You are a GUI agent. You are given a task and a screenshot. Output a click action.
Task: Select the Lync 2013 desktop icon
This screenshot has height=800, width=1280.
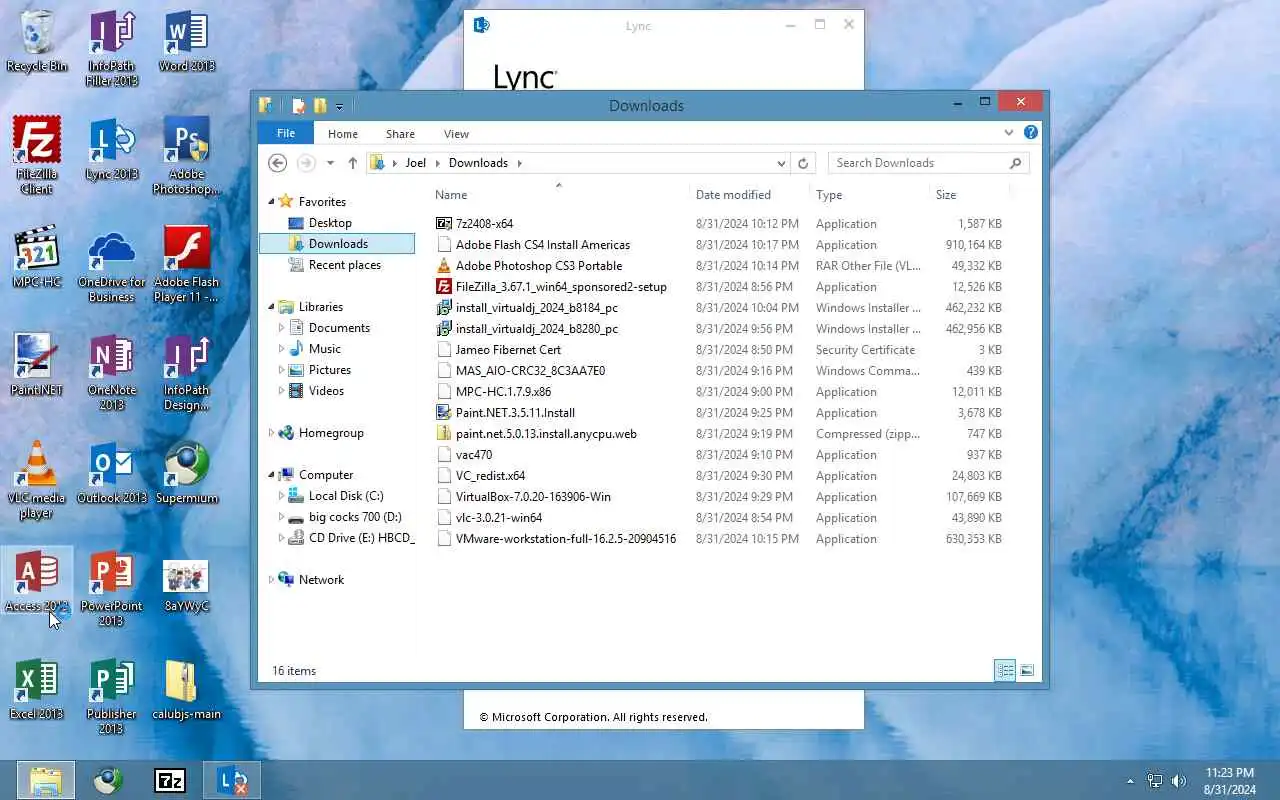pos(111,149)
